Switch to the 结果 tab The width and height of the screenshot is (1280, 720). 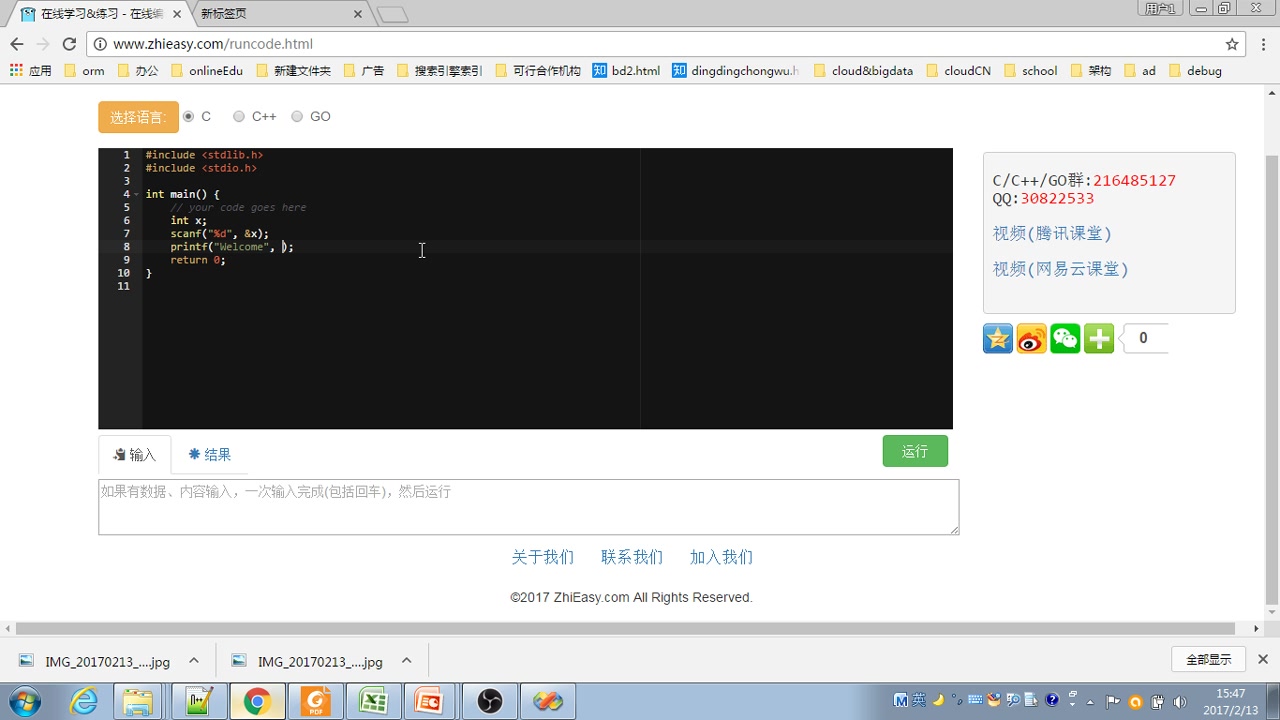(x=210, y=455)
